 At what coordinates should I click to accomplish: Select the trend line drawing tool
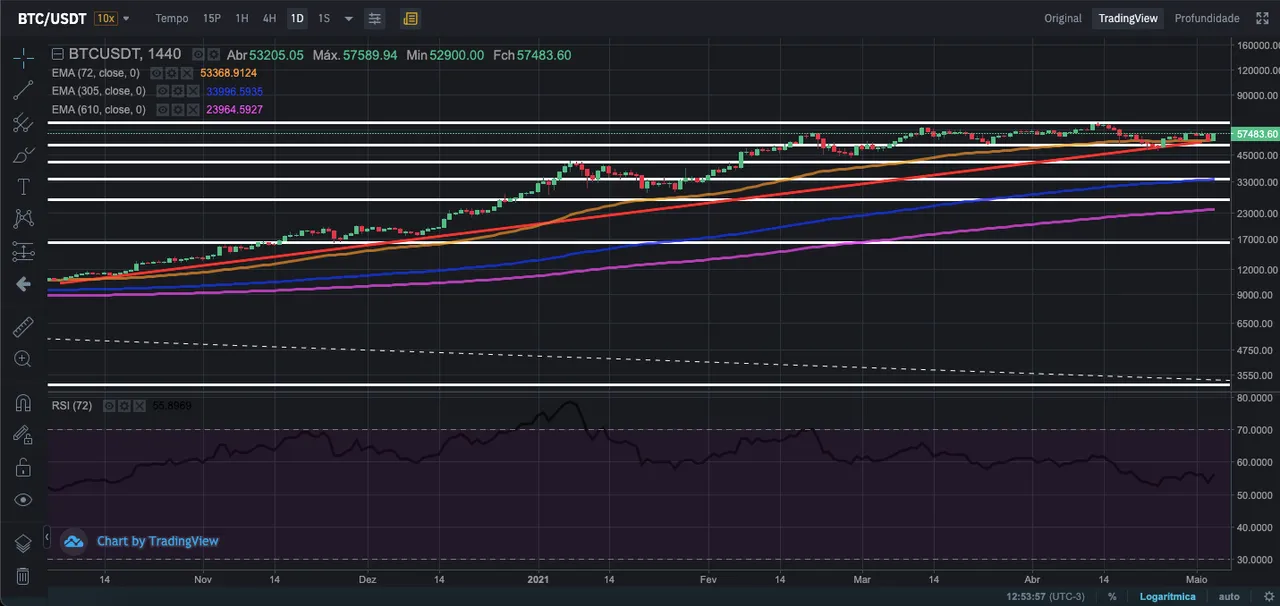23,90
